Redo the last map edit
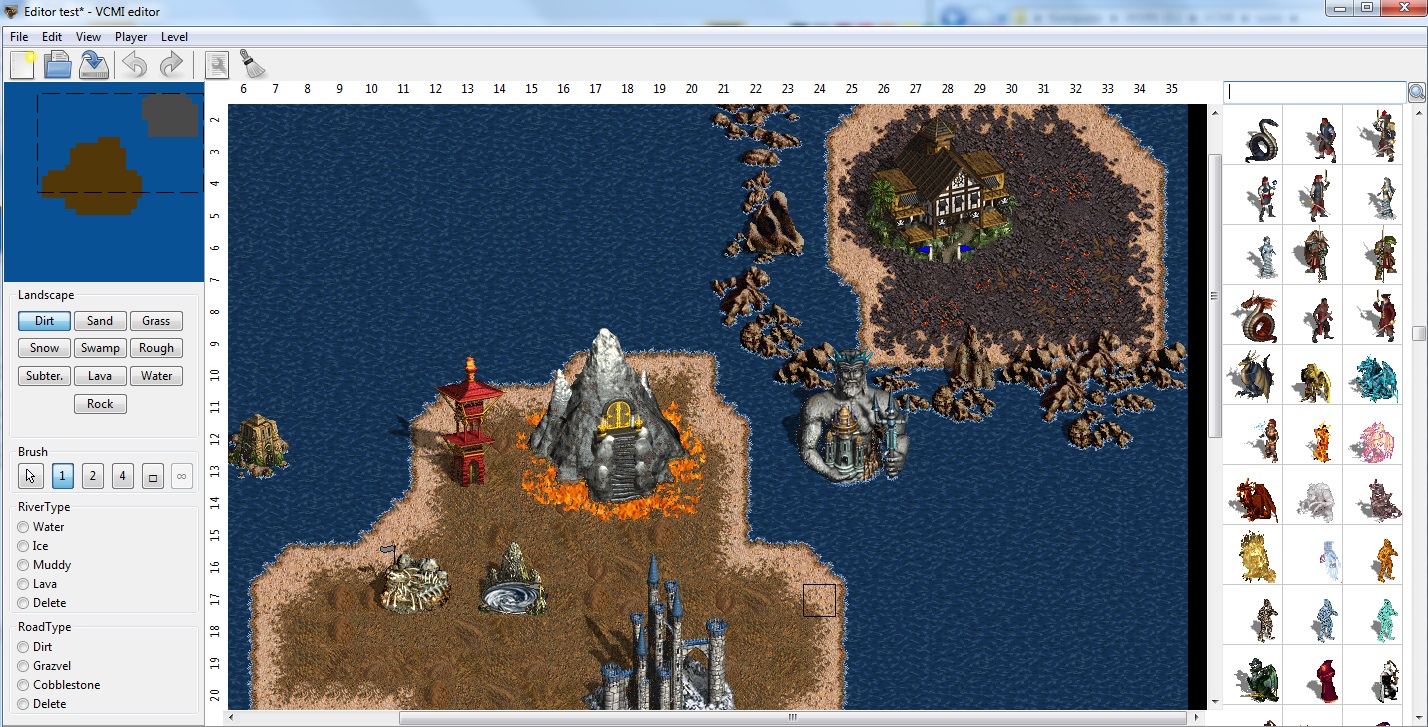 click(x=172, y=65)
